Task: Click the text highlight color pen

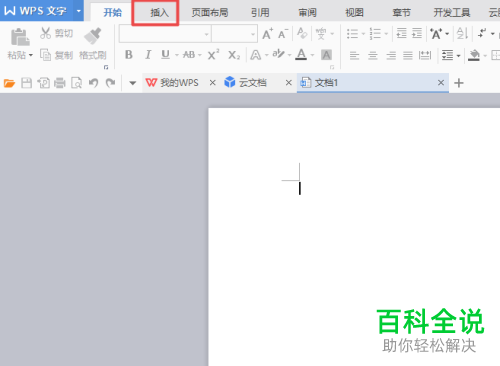Action: [279, 54]
